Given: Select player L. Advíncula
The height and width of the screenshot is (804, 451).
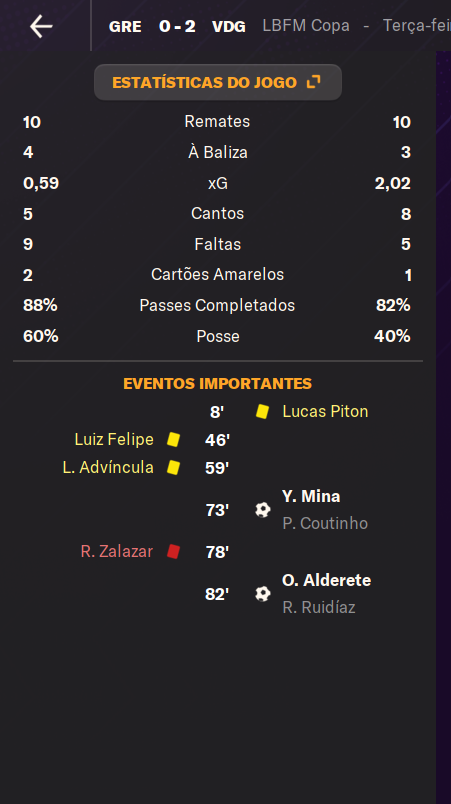Looking at the screenshot, I should 108,467.
